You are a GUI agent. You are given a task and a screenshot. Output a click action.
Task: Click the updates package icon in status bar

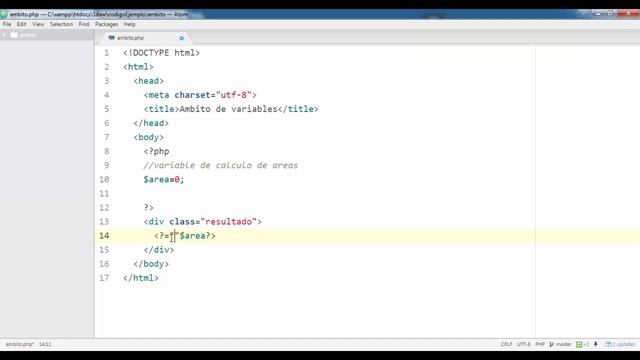[608, 344]
